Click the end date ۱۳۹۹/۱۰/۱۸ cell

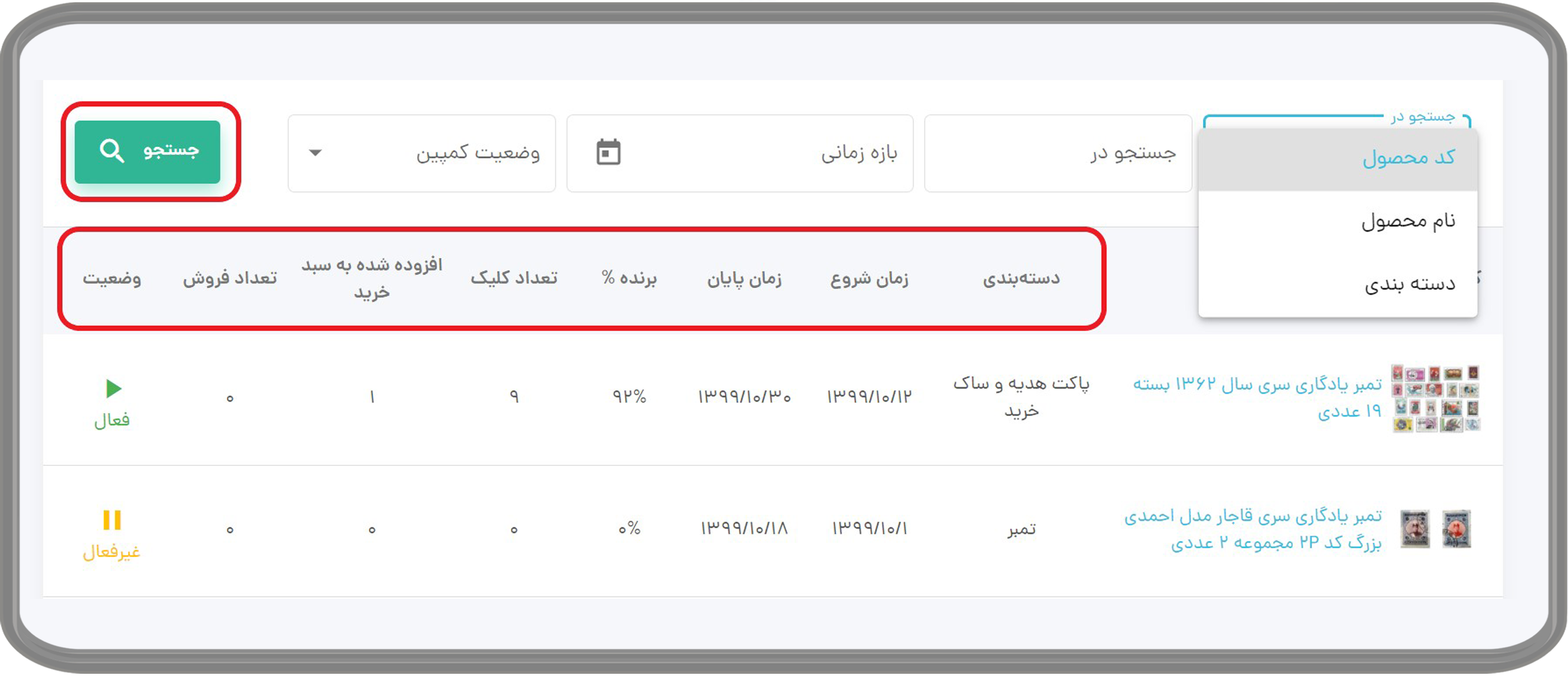click(x=744, y=529)
